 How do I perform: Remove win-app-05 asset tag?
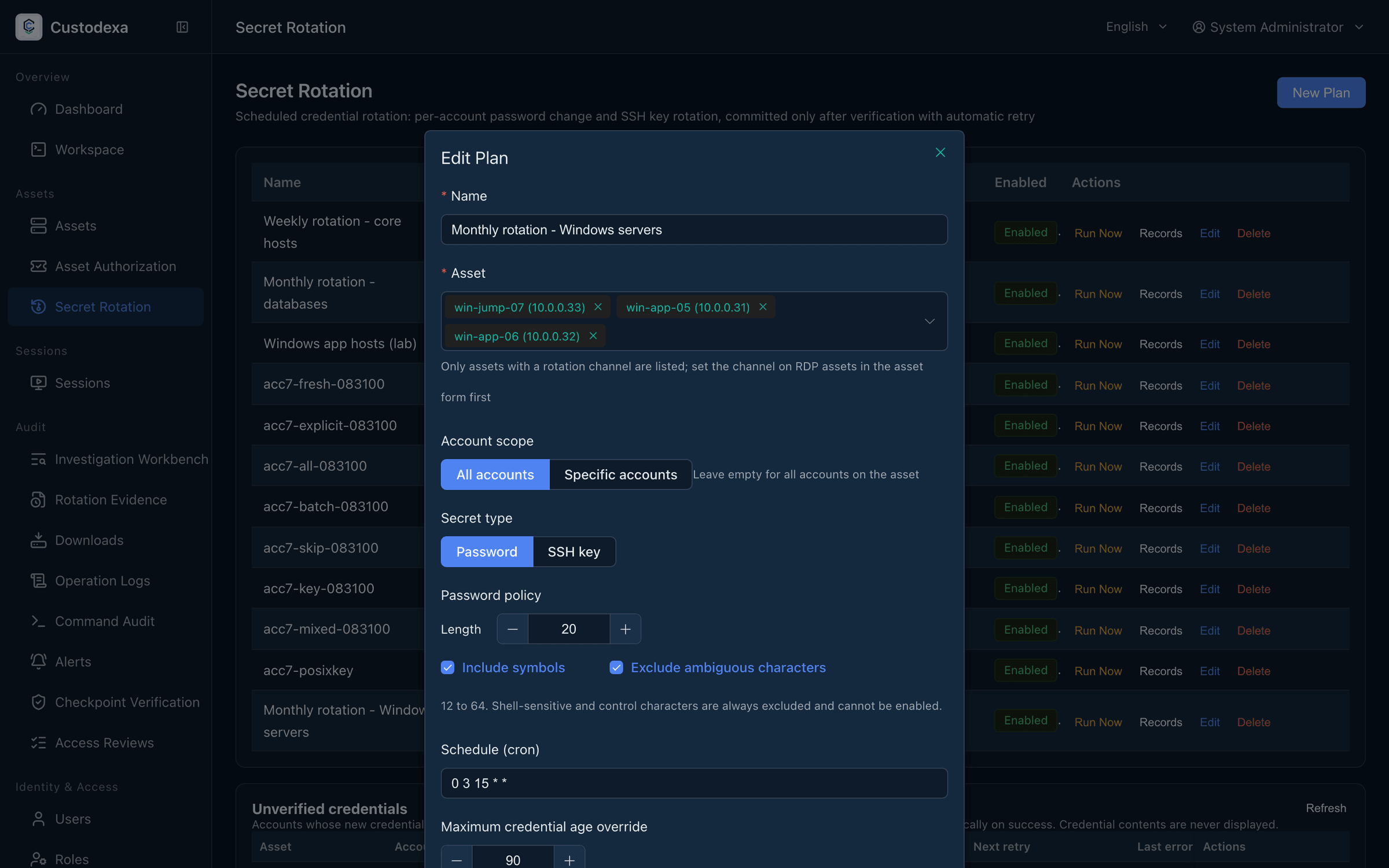pyautogui.click(x=763, y=307)
